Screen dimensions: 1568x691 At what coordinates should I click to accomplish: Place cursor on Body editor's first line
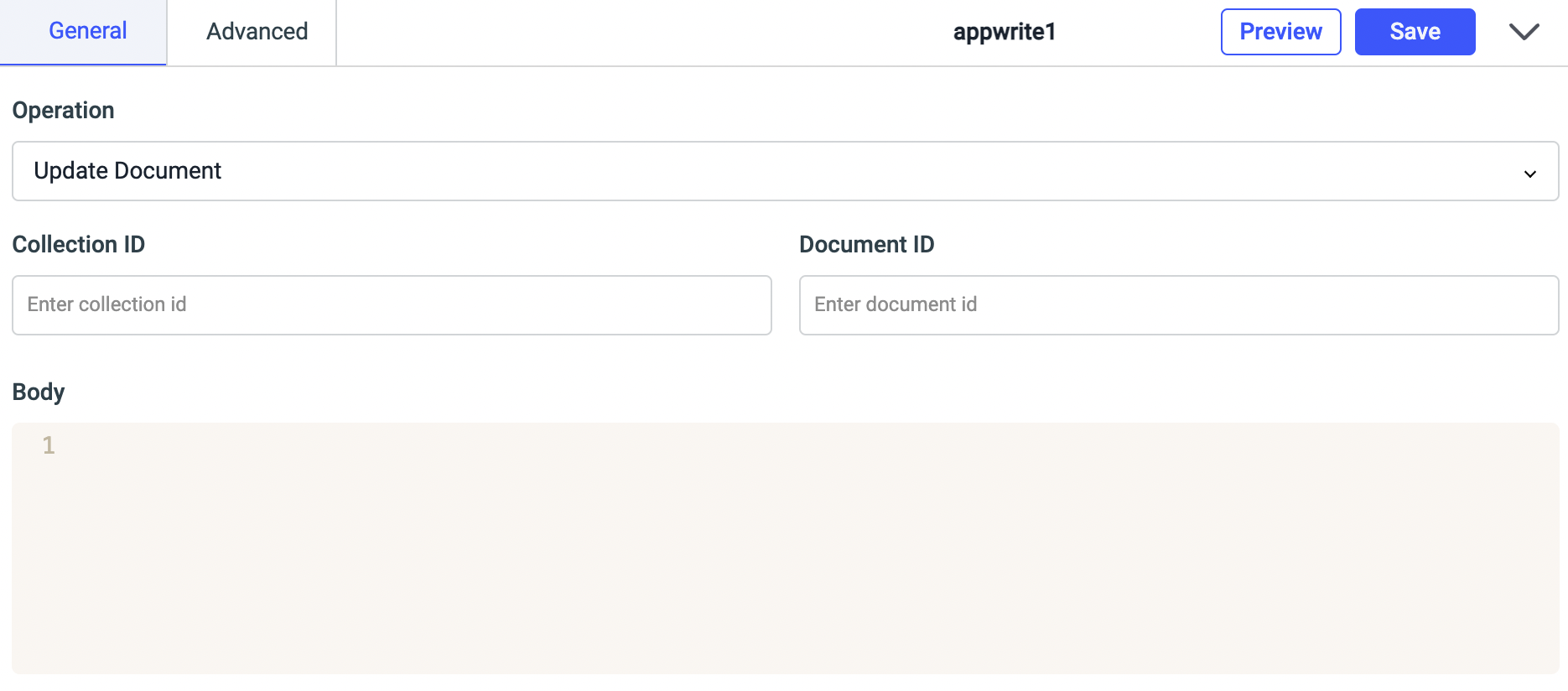[755, 445]
